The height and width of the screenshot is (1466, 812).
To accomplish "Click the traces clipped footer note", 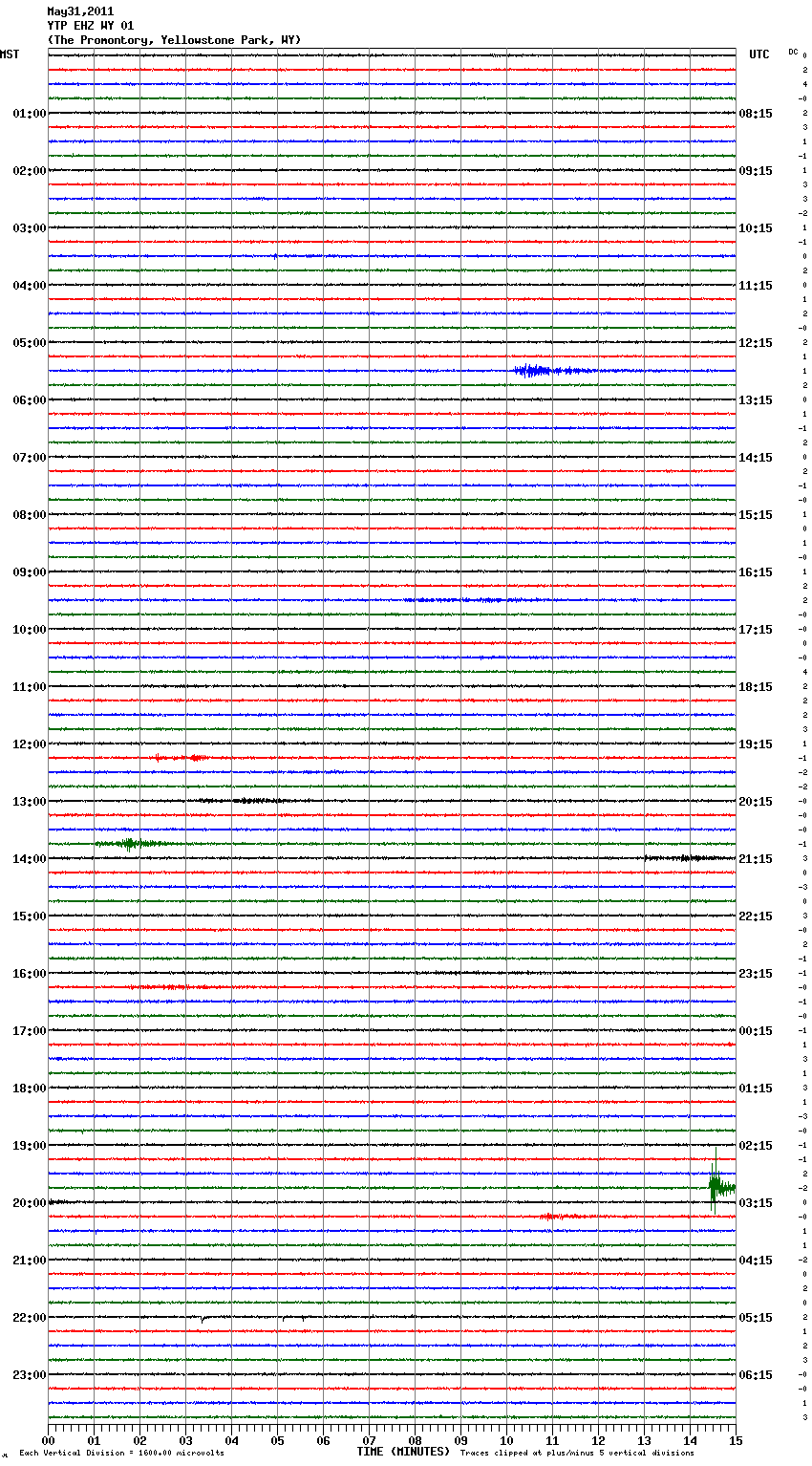I will pyautogui.click(x=577, y=1454).
